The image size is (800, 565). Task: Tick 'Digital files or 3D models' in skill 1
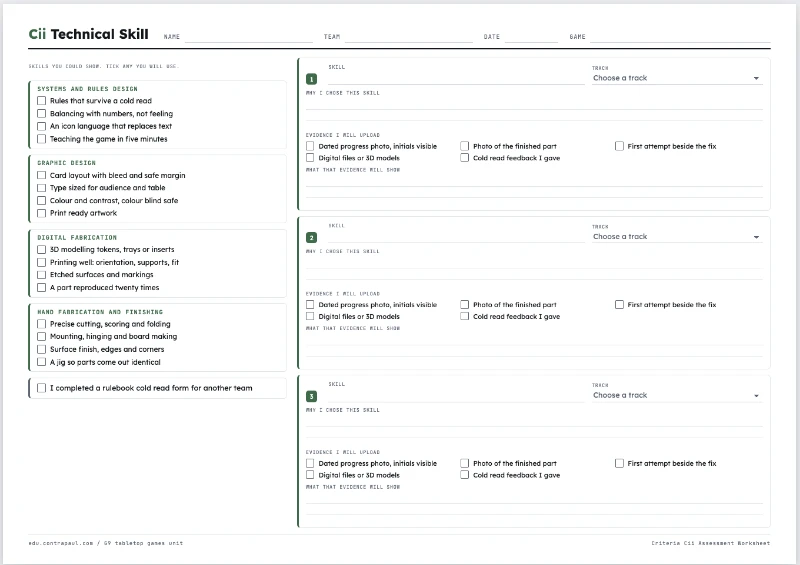(x=310, y=158)
